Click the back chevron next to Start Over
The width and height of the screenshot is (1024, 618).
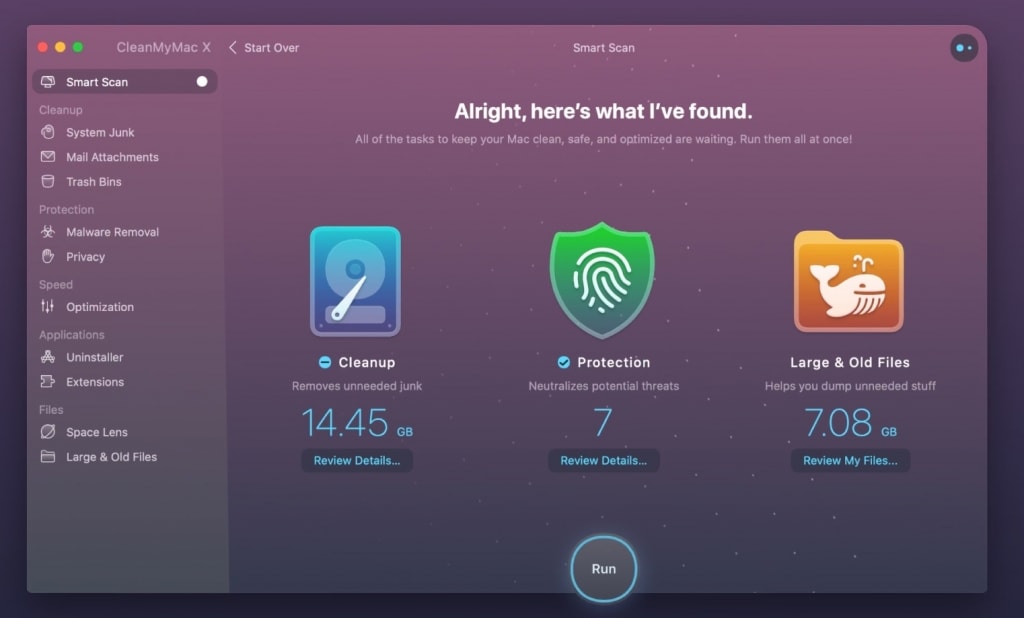[x=232, y=48]
